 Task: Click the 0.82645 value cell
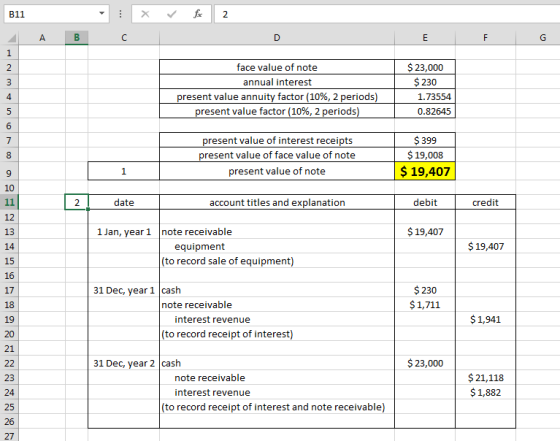tap(425, 111)
